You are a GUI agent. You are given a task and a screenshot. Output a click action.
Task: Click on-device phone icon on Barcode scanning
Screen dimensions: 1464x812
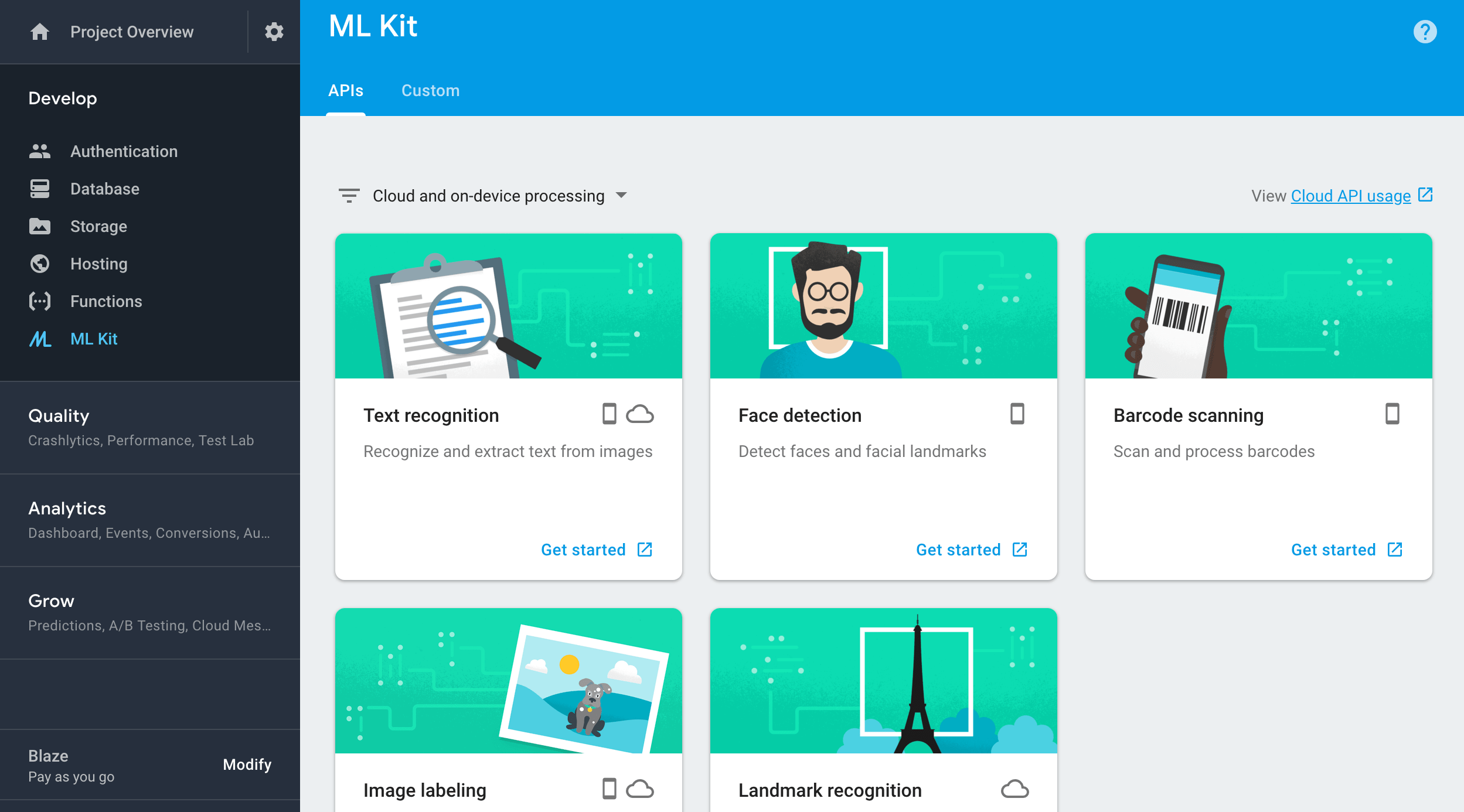click(1392, 414)
